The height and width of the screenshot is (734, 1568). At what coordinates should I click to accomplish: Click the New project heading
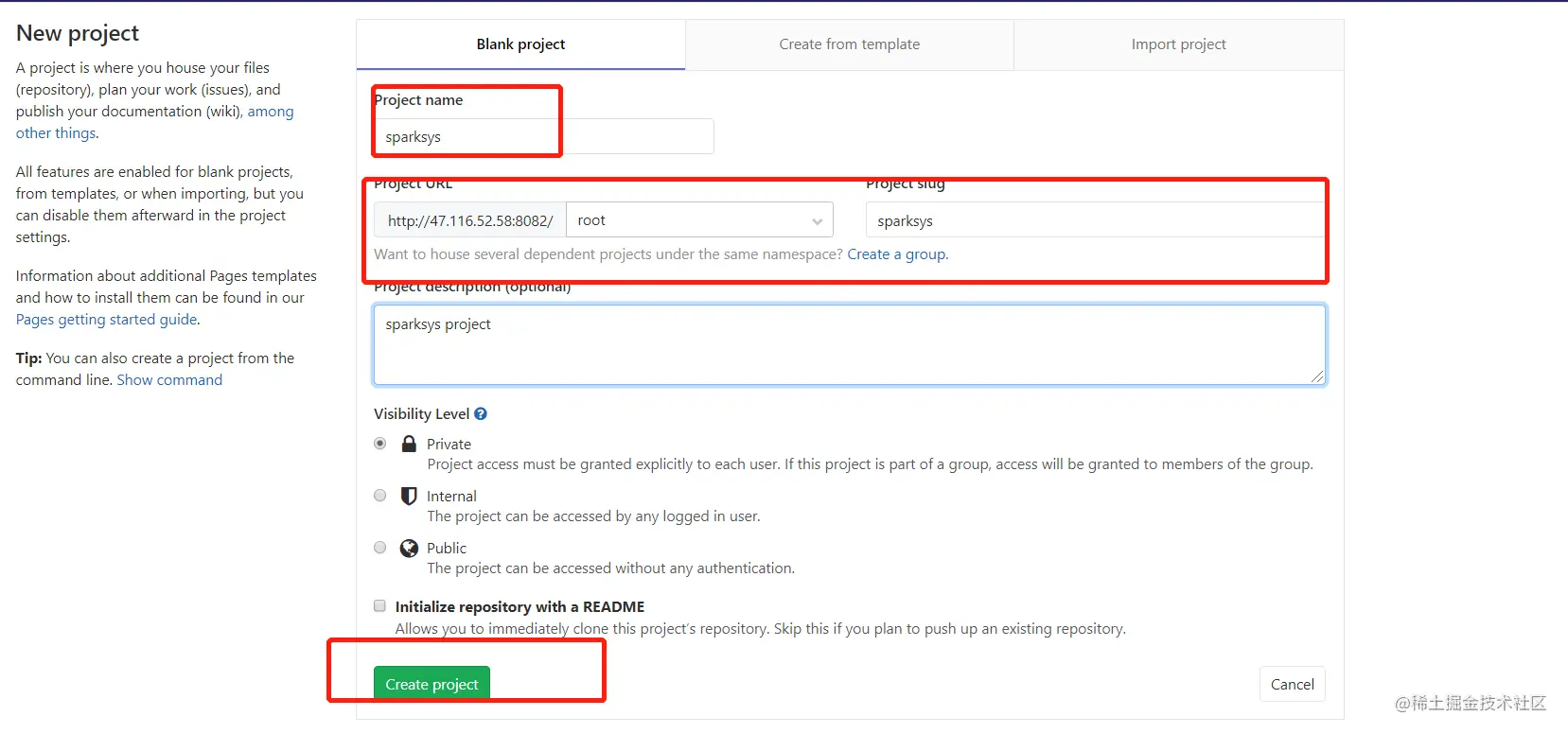coord(78,33)
